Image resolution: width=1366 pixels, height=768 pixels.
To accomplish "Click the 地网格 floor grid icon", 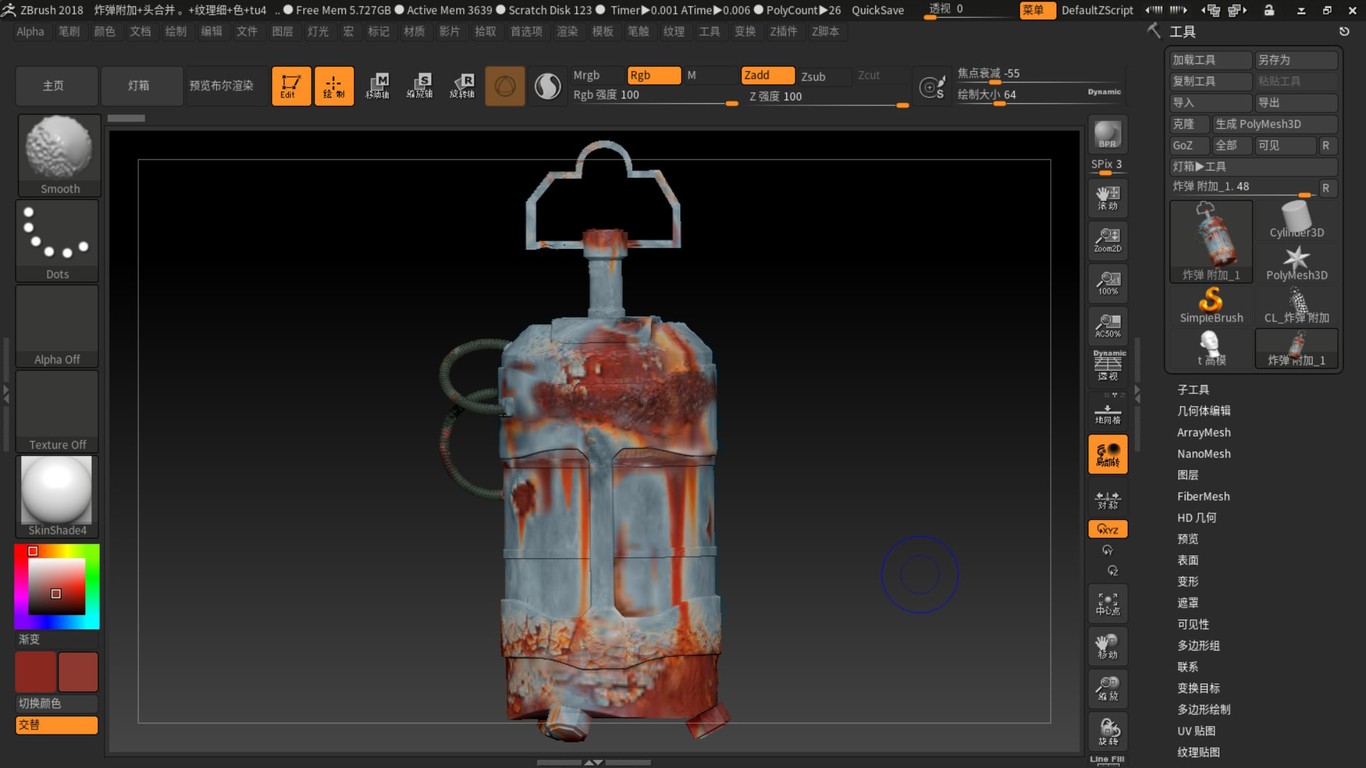I will pyautogui.click(x=1107, y=410).
